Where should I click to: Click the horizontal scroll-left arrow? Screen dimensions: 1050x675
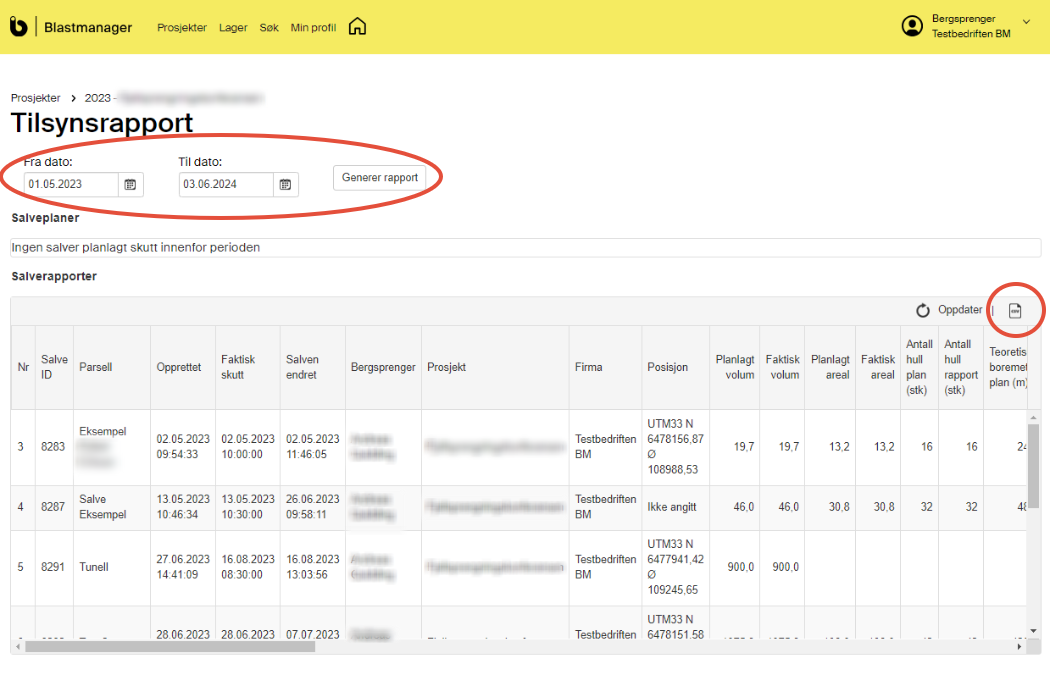(x=18, y=647)
